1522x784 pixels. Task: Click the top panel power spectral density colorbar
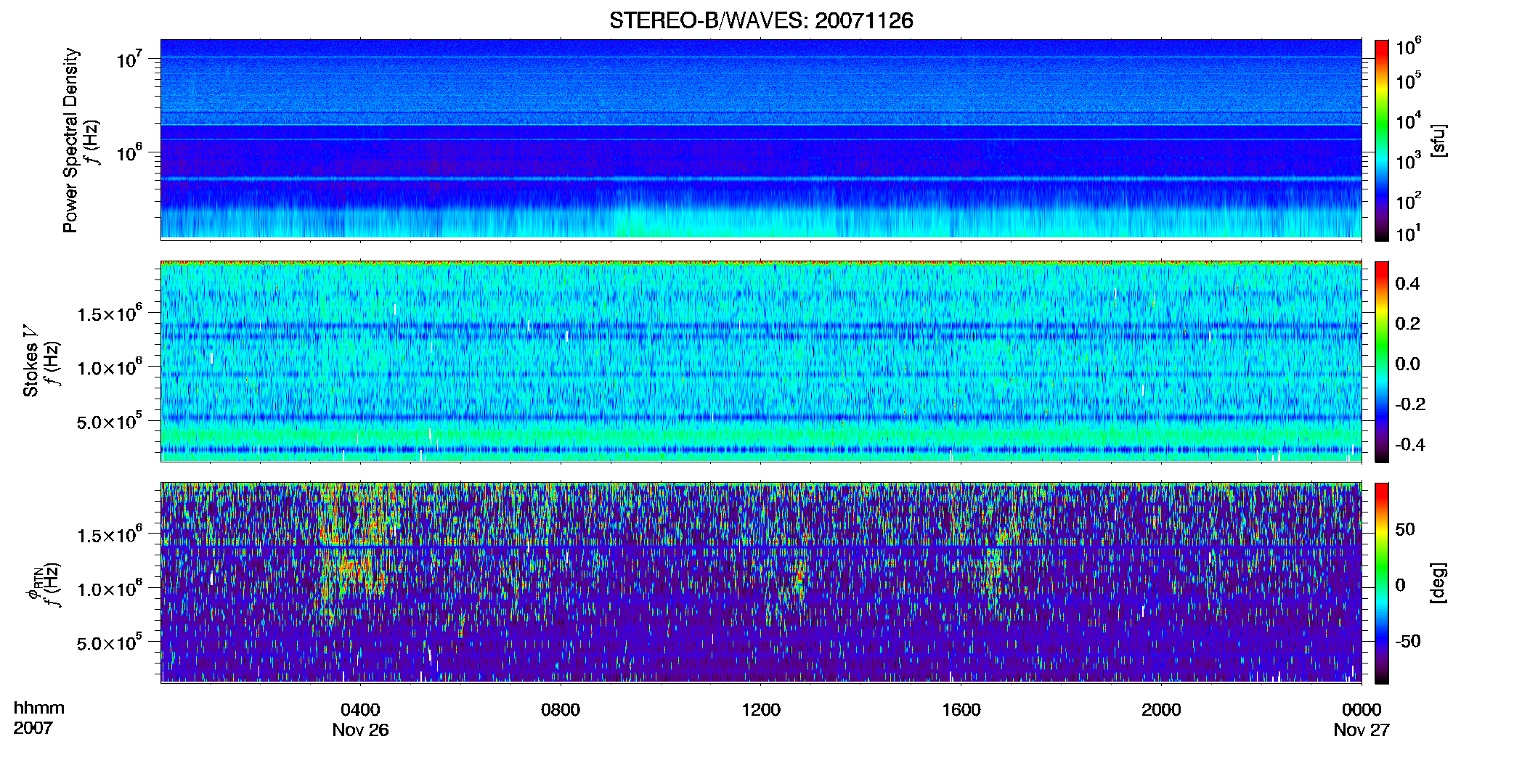coord(1382,140)
